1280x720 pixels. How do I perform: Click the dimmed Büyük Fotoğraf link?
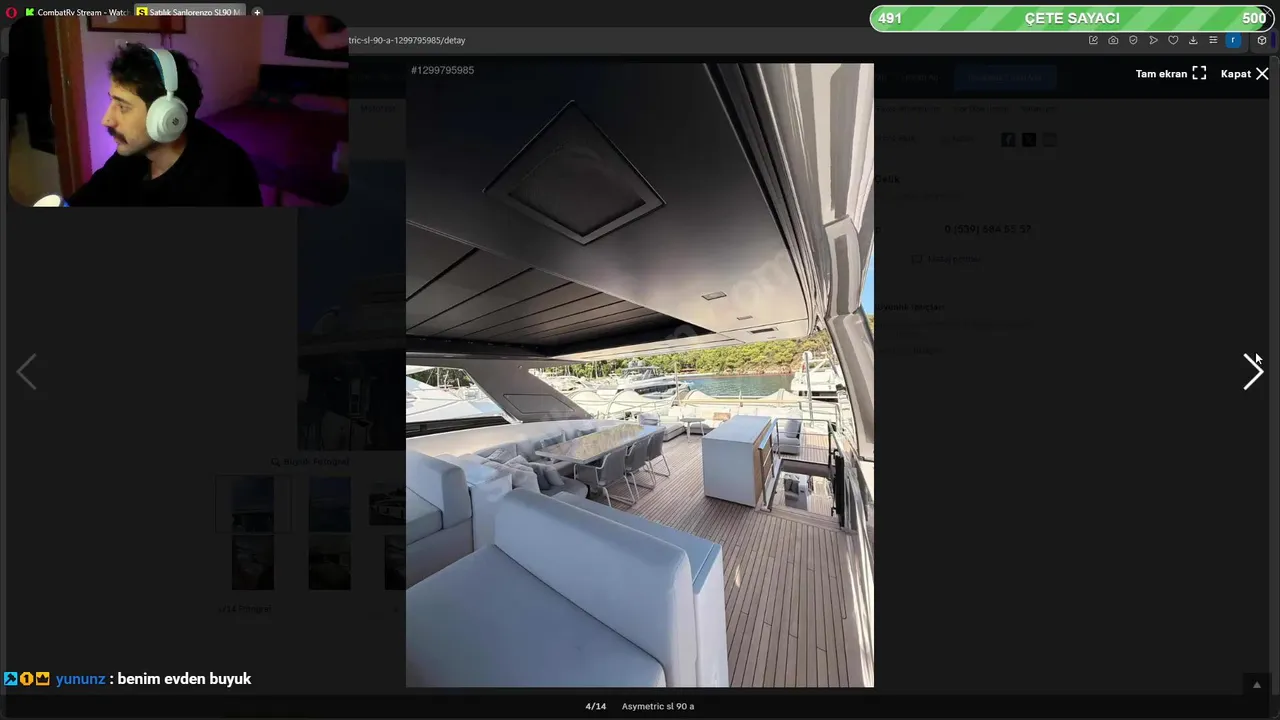coord(310,462)
